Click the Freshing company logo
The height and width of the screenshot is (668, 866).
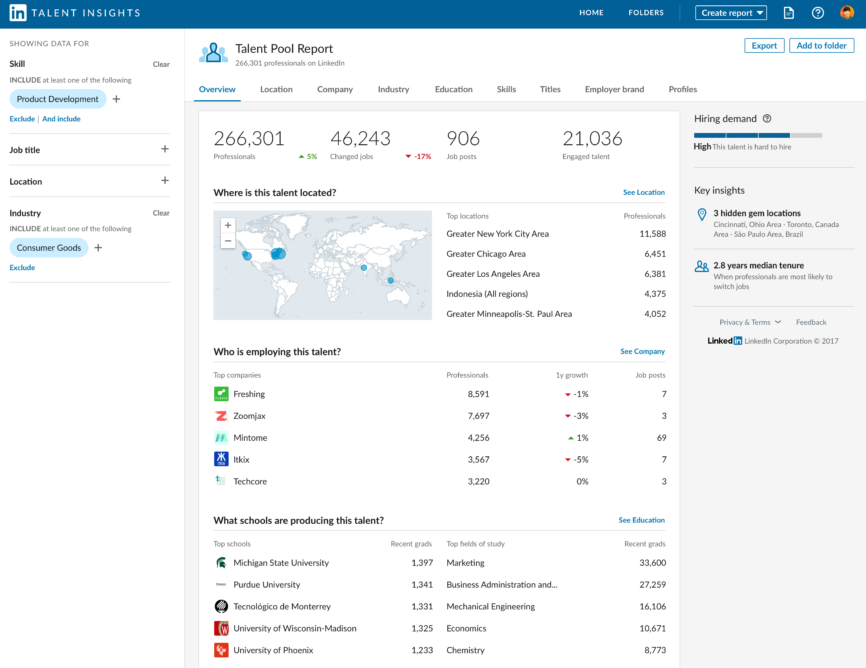tap(221, 394)
